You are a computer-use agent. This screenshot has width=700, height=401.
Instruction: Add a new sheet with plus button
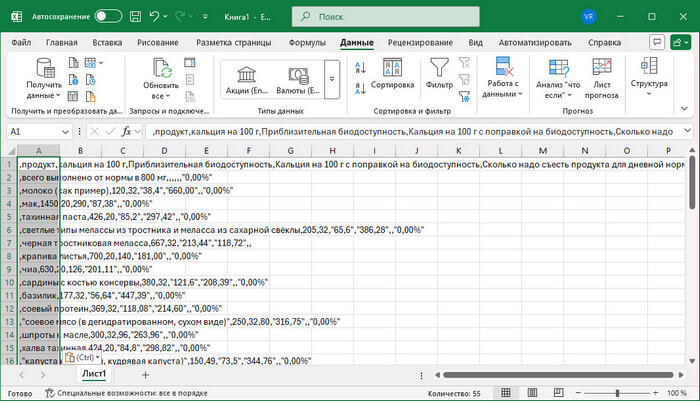click(145, 374)
